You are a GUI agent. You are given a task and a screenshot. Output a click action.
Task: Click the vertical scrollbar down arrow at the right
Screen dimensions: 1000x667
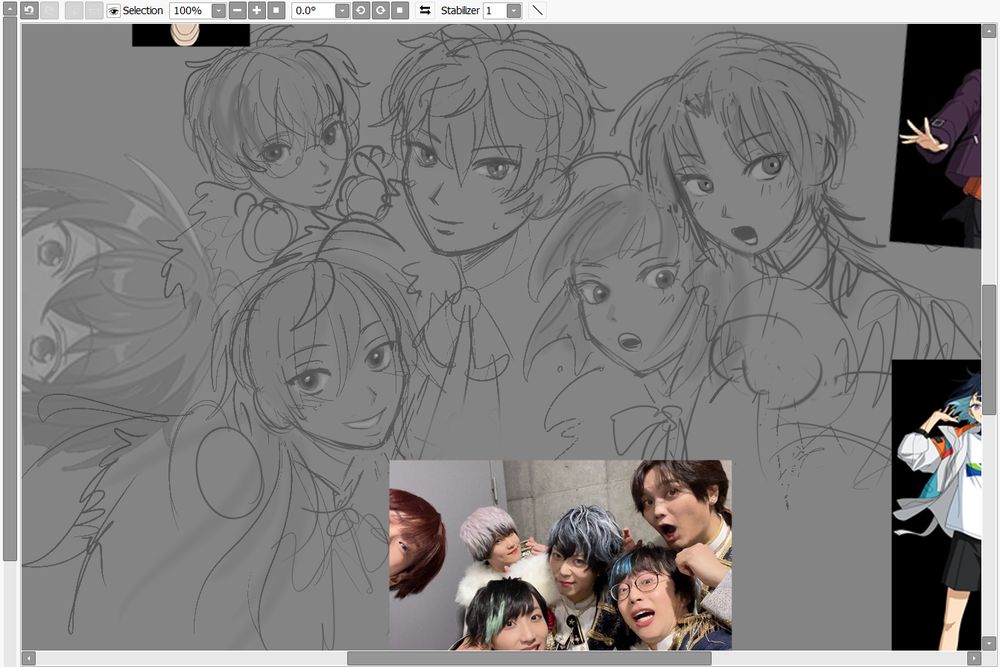[x=989, y=643]
